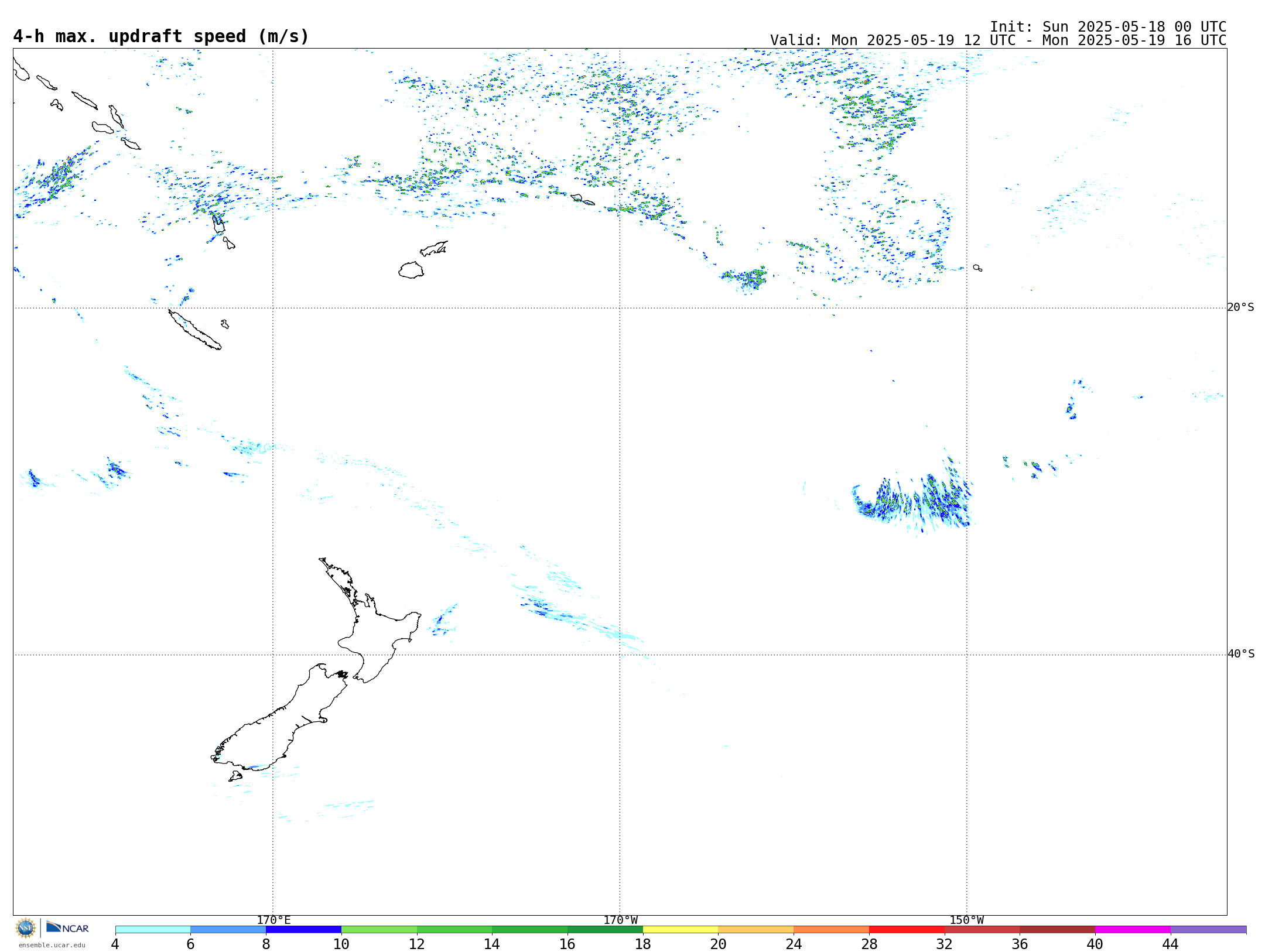The image size is (1265, 952).
Task: Click the colorbar tick label 36
Action: click(1020, 944)
